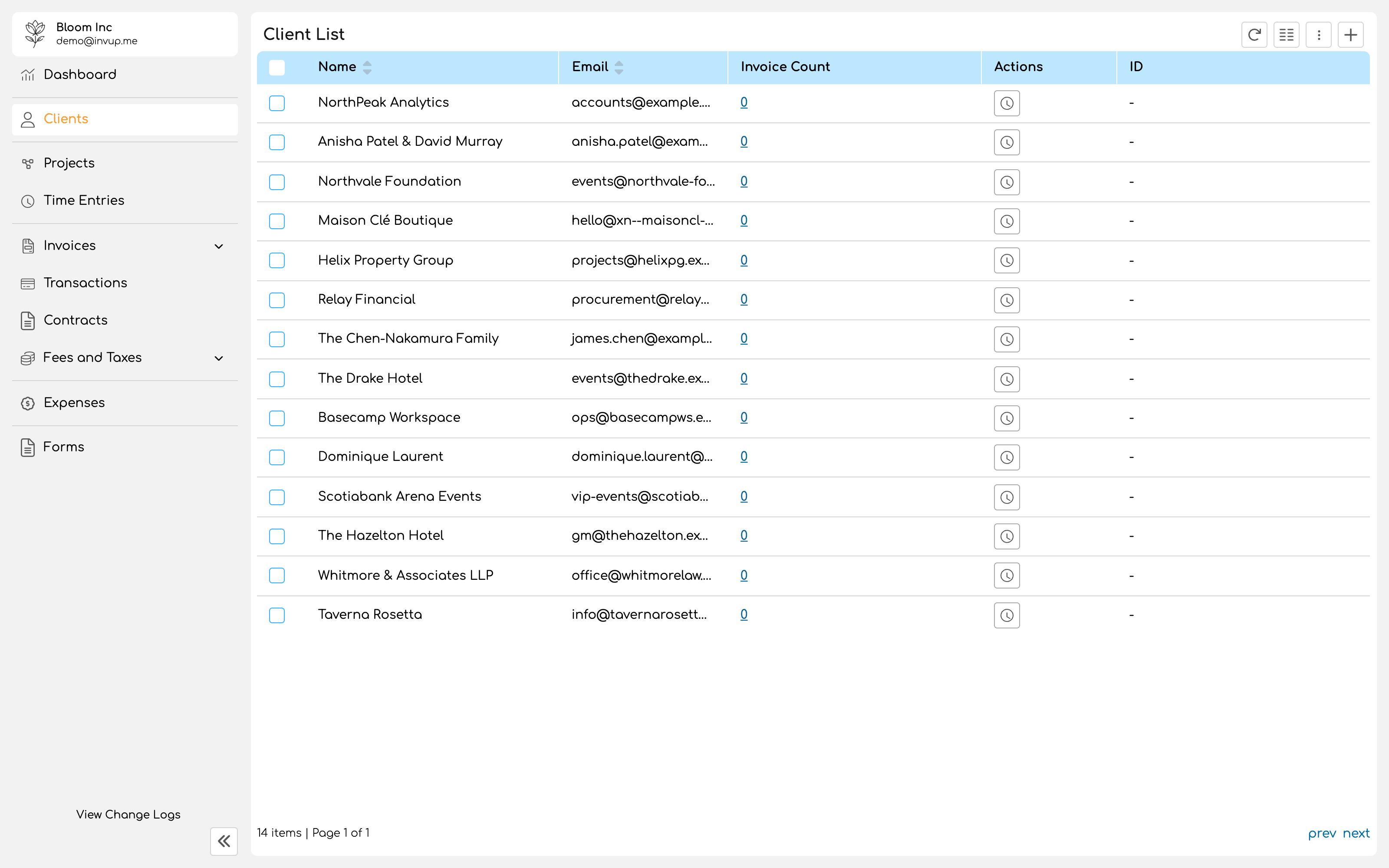Image resolution: width=1389 pixels, height=868 pixels.
Task: Sort clients by Name column arrows
Action: click(x=367, y=67)
